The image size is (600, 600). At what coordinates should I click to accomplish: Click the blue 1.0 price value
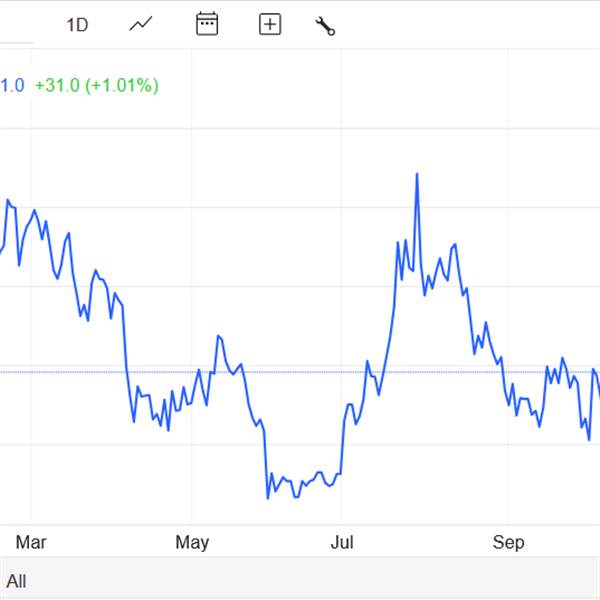coord(12,86)
